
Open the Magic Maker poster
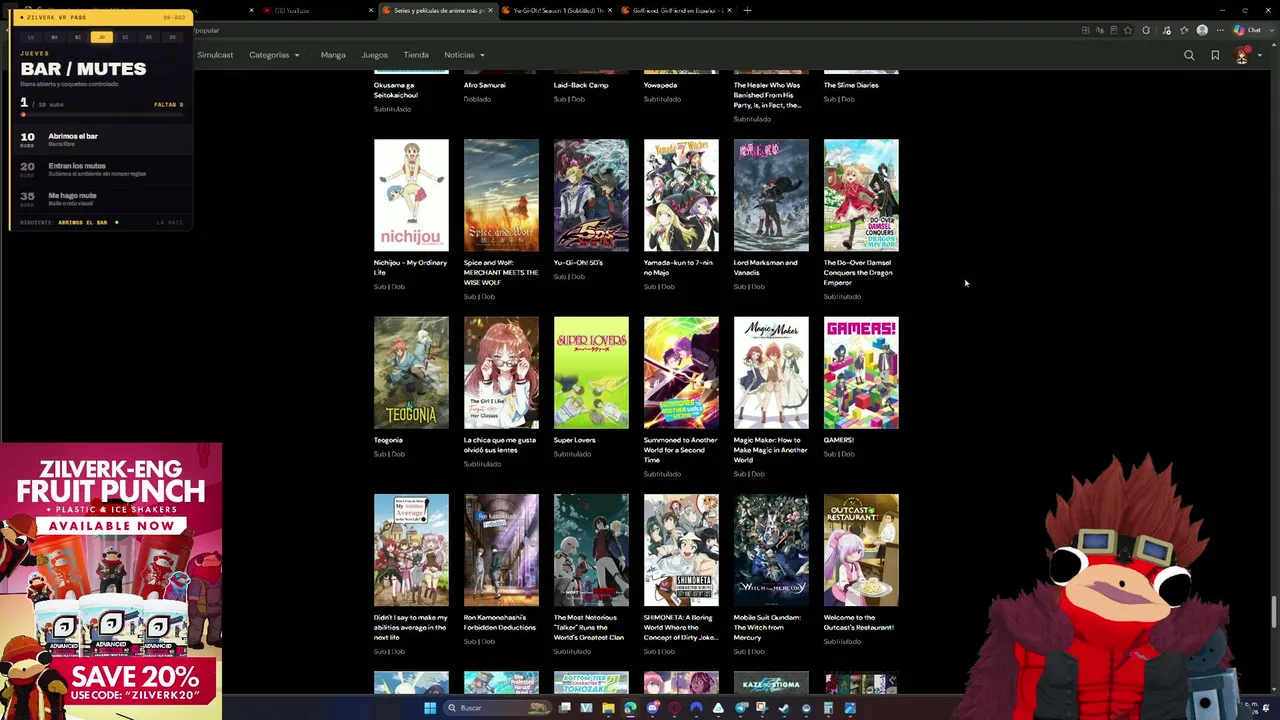[x=771, y=373]
